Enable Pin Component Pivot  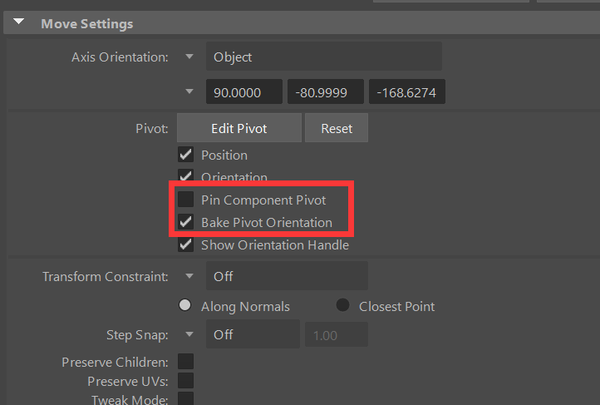point(185,200)
